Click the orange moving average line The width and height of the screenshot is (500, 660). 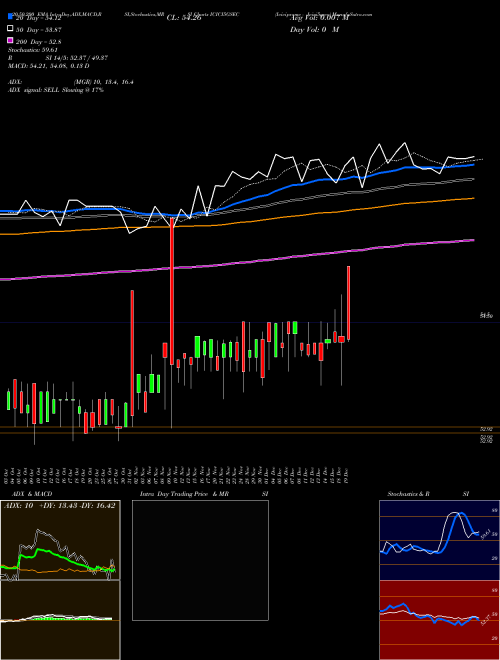[237, 222]
